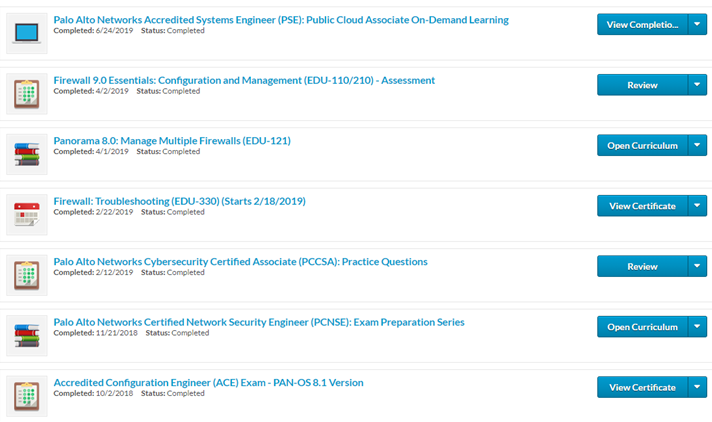Expand dropdown arrow beside Panorama Open Curriculum
Image resolution: width=712 pixels, height=422 pixels.
pos(698,146)
